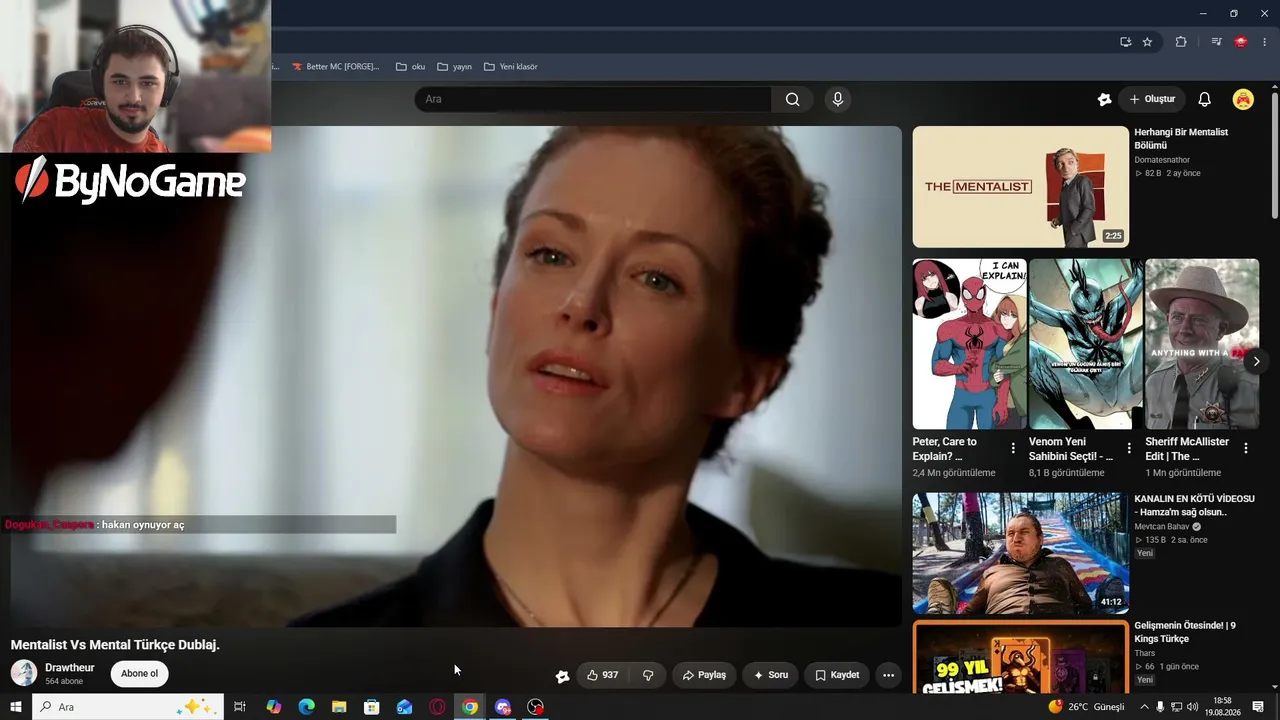Open the 99 YIL Gelişmek video thumbnail
Image resolution: width=1280 pixels, height=720 pixels.
pos(1021,656)
